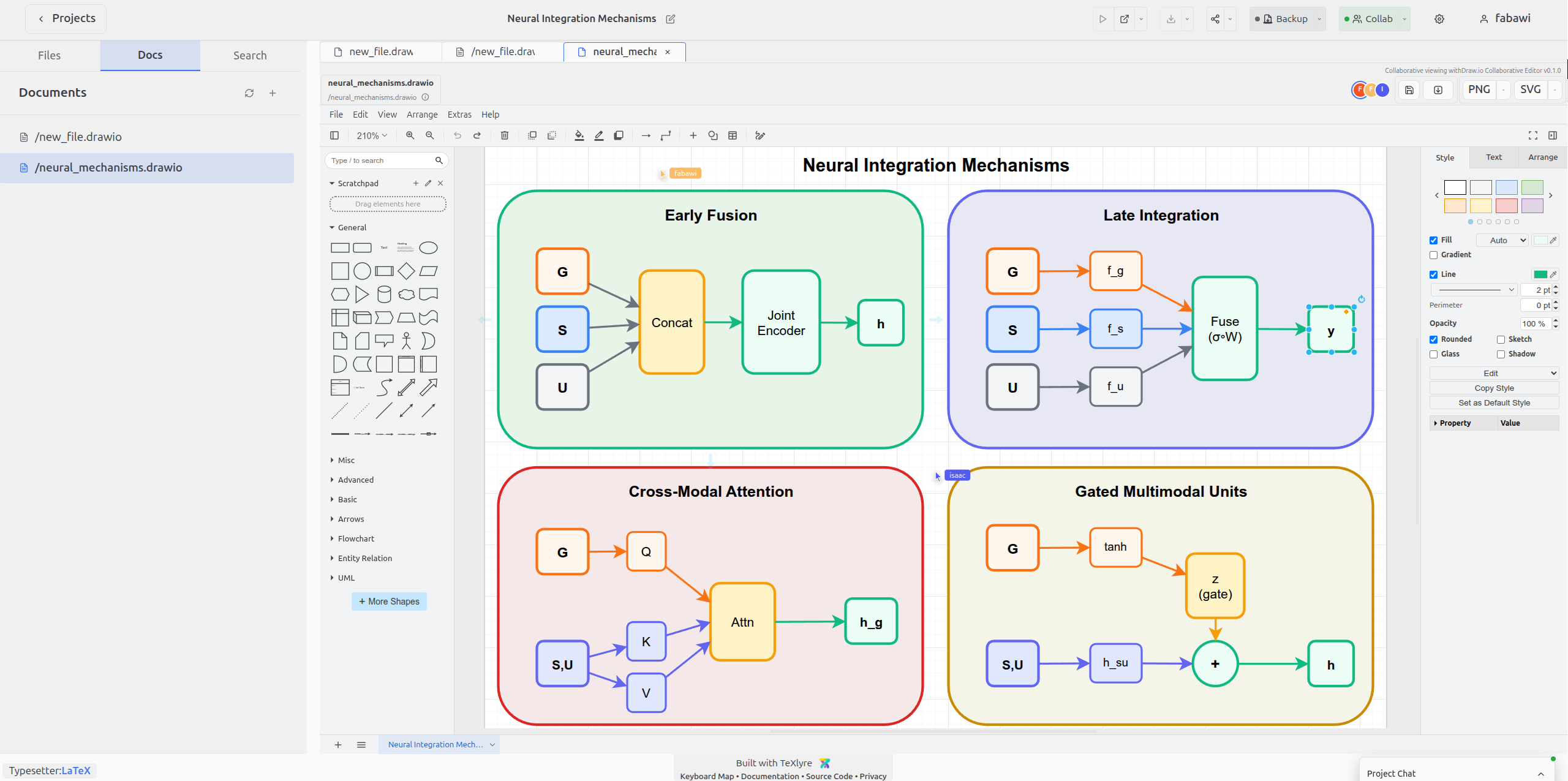Viewport: 1568px width, 781px height.
Task: Click the More Shapes button
Action: (389, 602)
